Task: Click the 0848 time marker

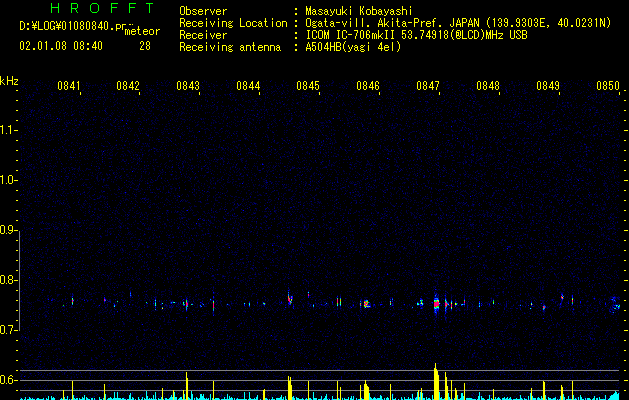Action: click(x=488, y=86)
